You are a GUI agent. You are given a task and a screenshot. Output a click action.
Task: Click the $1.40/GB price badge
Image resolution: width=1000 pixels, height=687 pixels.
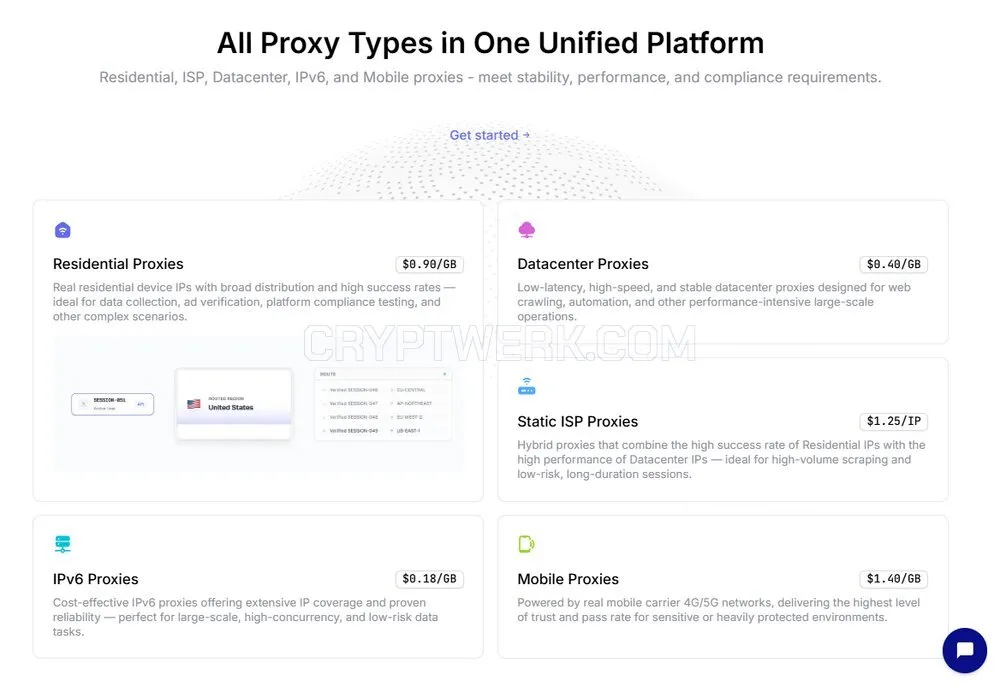point(893,579)
